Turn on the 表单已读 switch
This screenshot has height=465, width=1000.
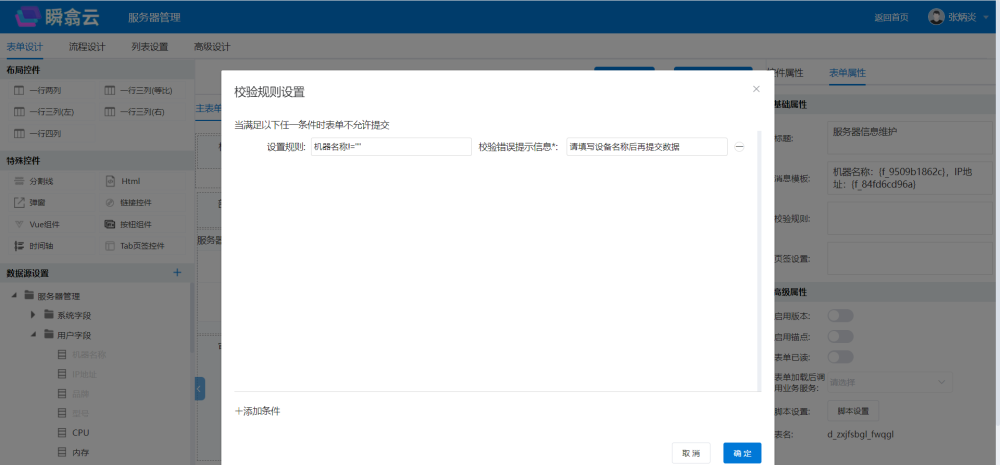tap(839, 356)
